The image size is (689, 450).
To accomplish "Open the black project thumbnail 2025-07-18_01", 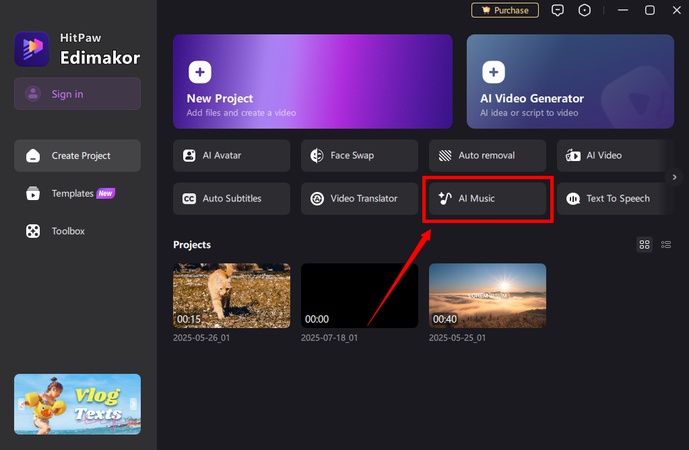I will tap(359, 295).
